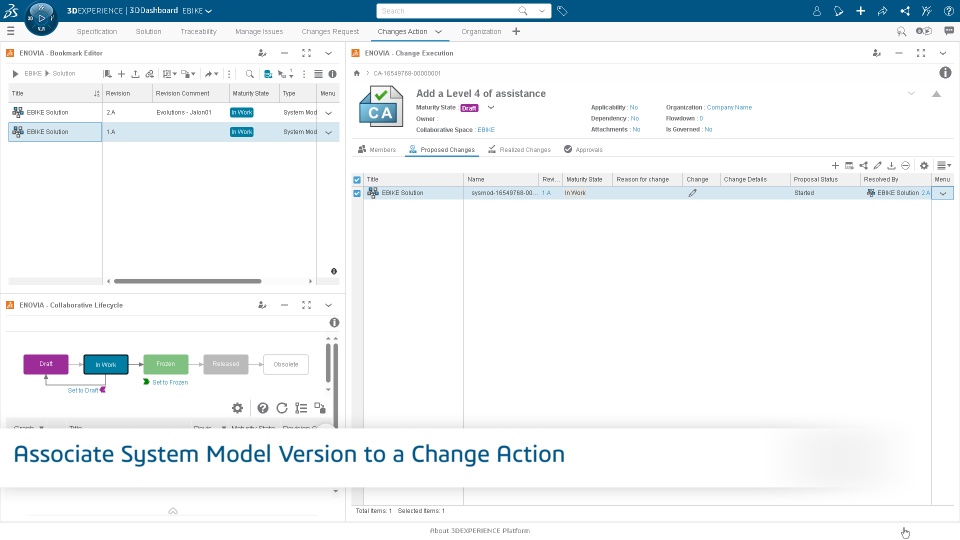Click the refresh icon in Collaborative Lifecycle
The image size is (960, 540).
(282, 408)
